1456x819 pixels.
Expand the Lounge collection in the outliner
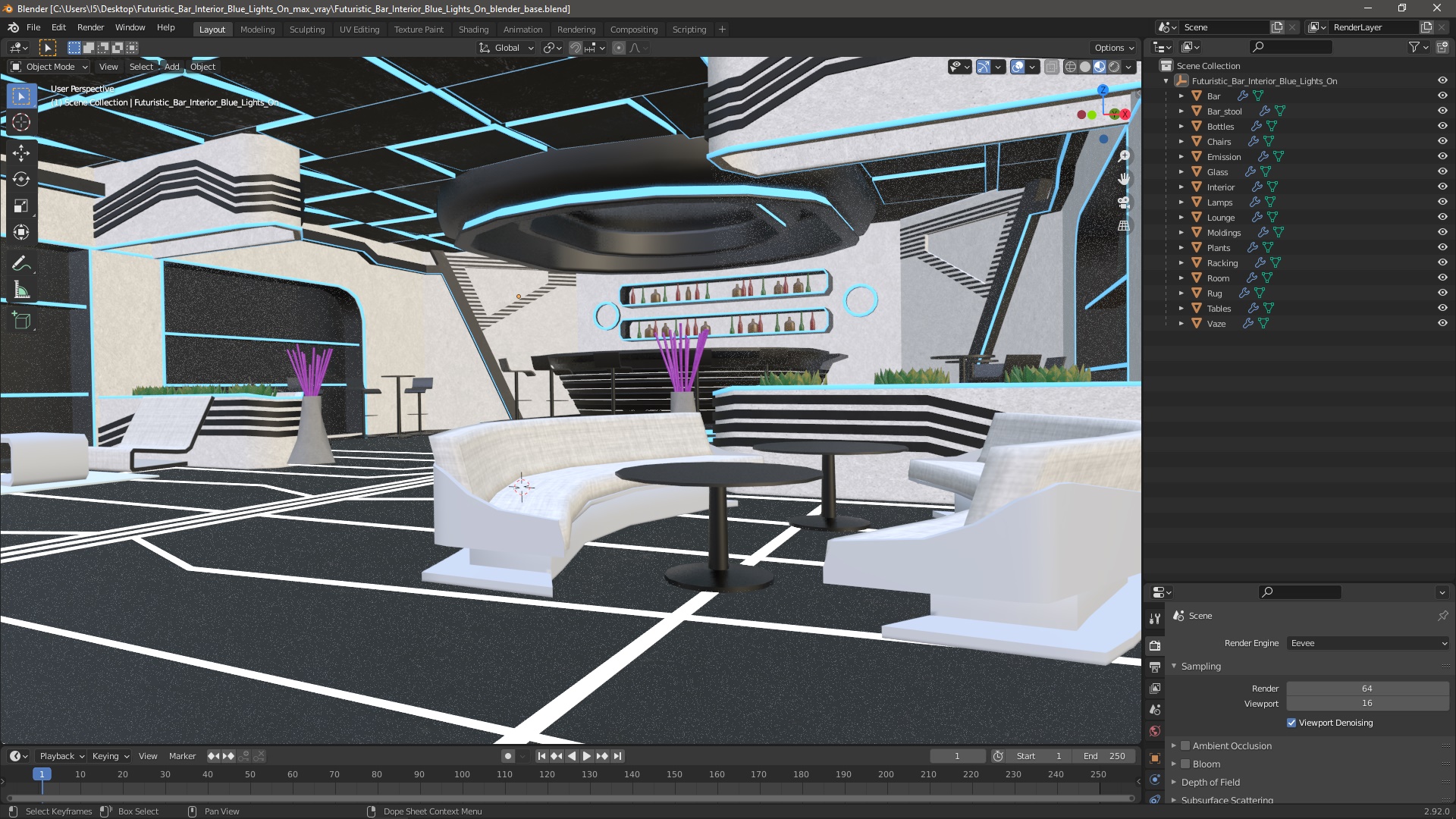point(1181,218)
